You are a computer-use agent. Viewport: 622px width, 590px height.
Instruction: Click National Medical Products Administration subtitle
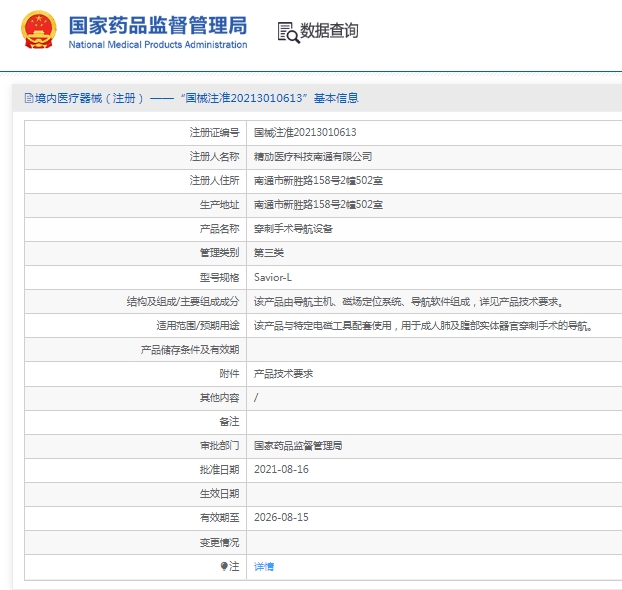pyautogui.click(x=158, y=44)
